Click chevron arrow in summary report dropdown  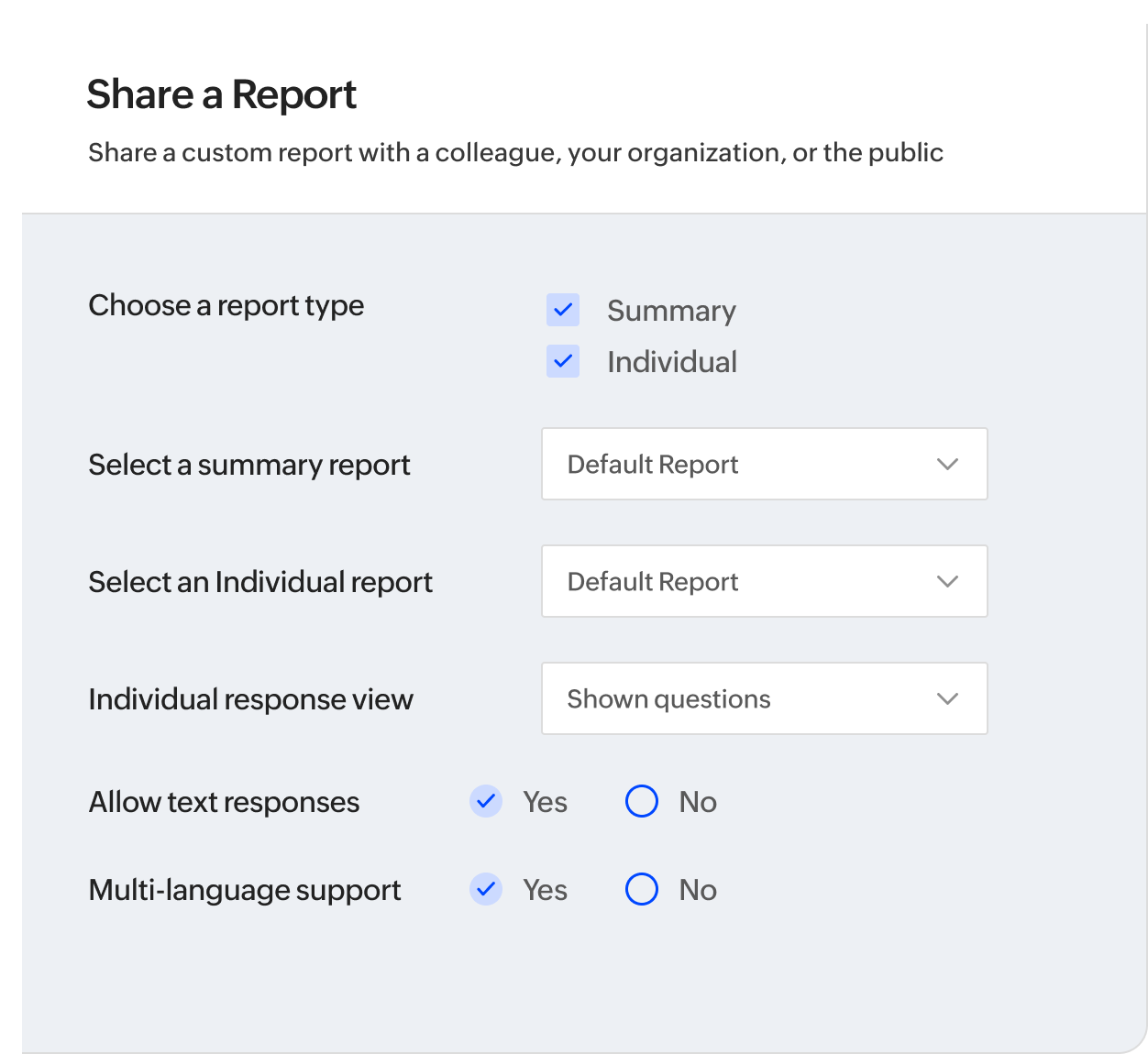pos(947,464)
